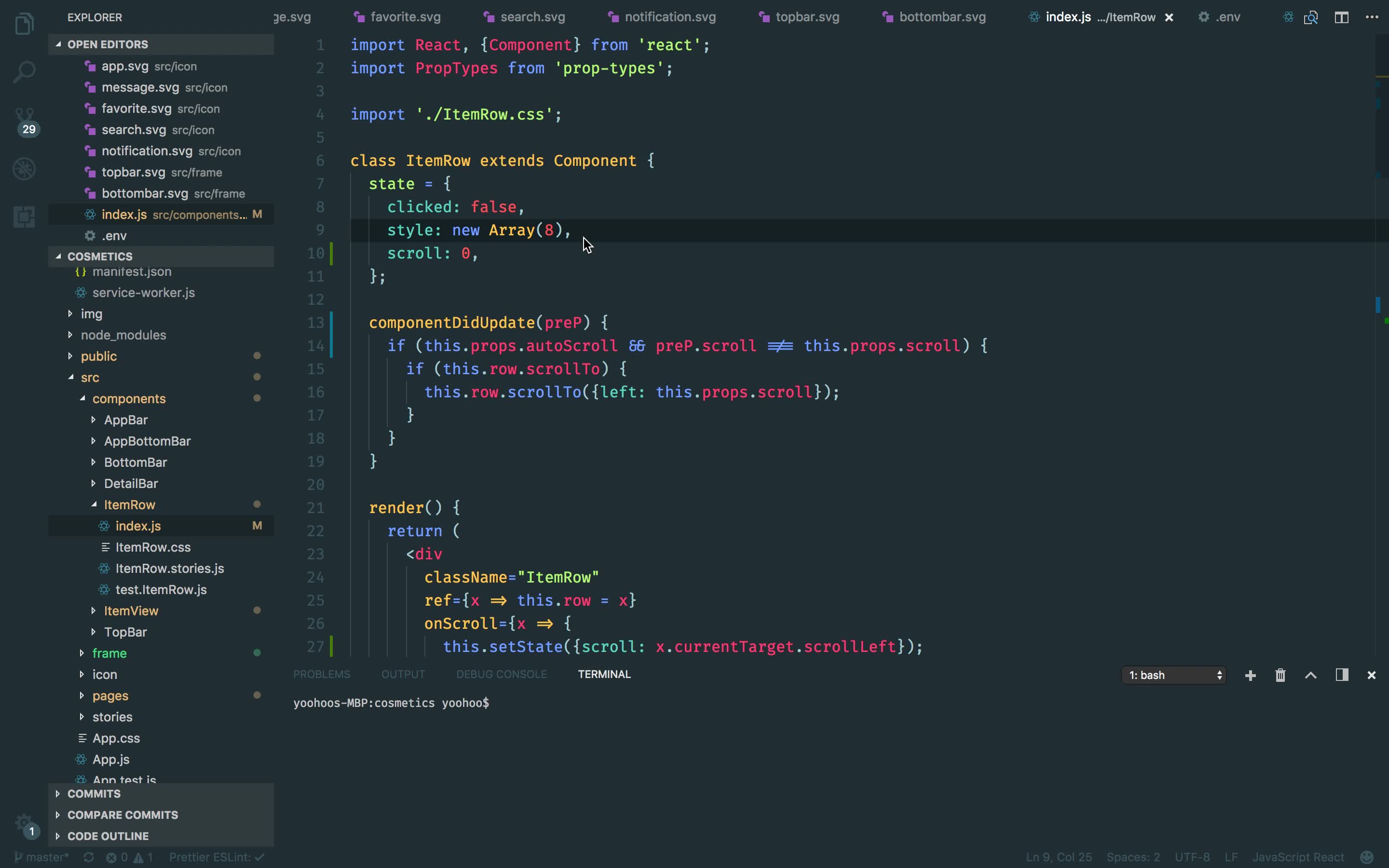This screenshot has width=1389, height=868.
Task: Collapse the ItemRow folder
Action: 129,504
